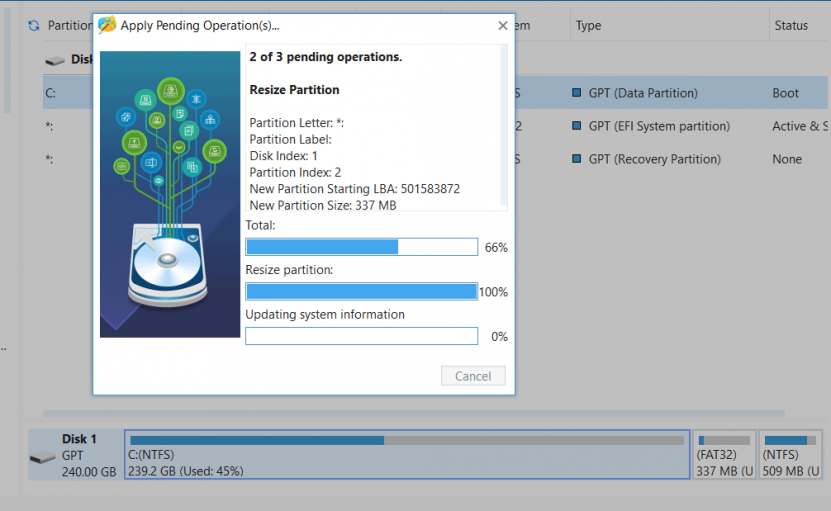
Task: Click the Recovery Partition type icon
Action: (577, 159)
